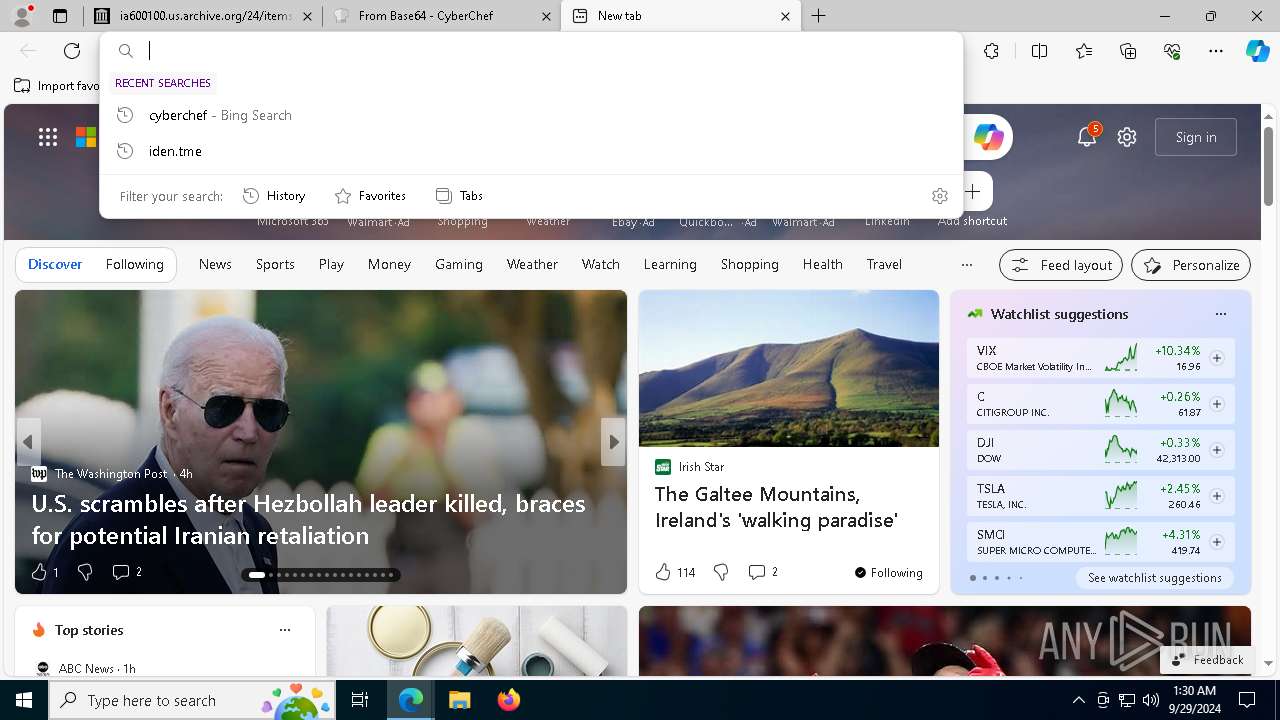Select recent search cyberchef
The image size is (1280, 720).
coord(531,115)
